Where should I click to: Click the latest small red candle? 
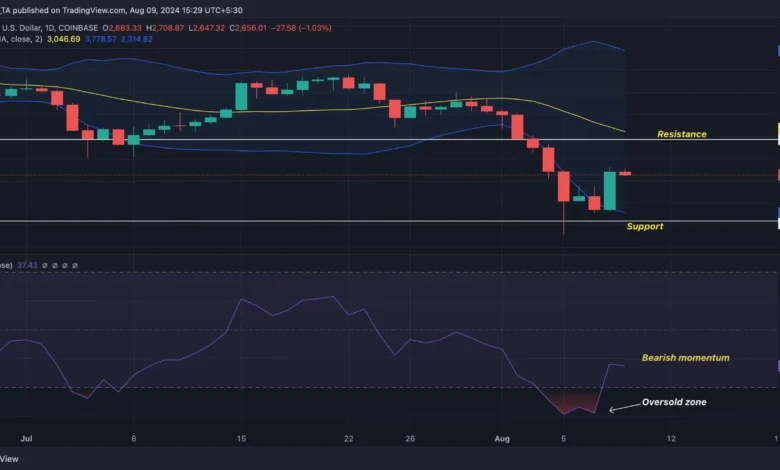(x=625, y=173)
